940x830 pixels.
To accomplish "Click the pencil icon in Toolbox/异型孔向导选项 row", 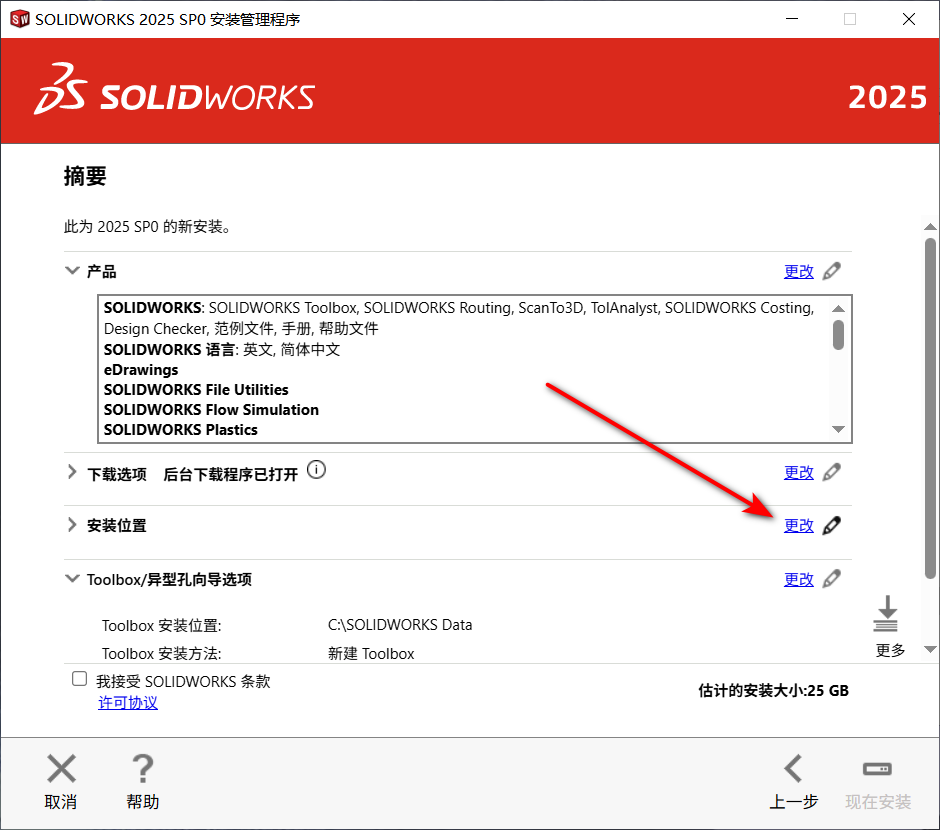I will pyautogui.click(x=831, y=579).
